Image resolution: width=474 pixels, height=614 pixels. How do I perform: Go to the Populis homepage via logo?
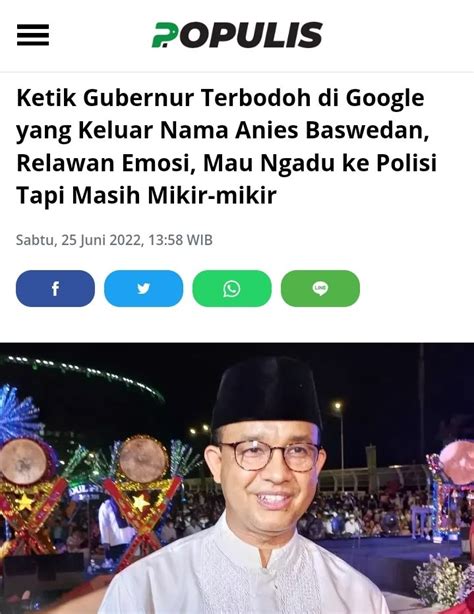pyautogui.click(x=237, y=35)
